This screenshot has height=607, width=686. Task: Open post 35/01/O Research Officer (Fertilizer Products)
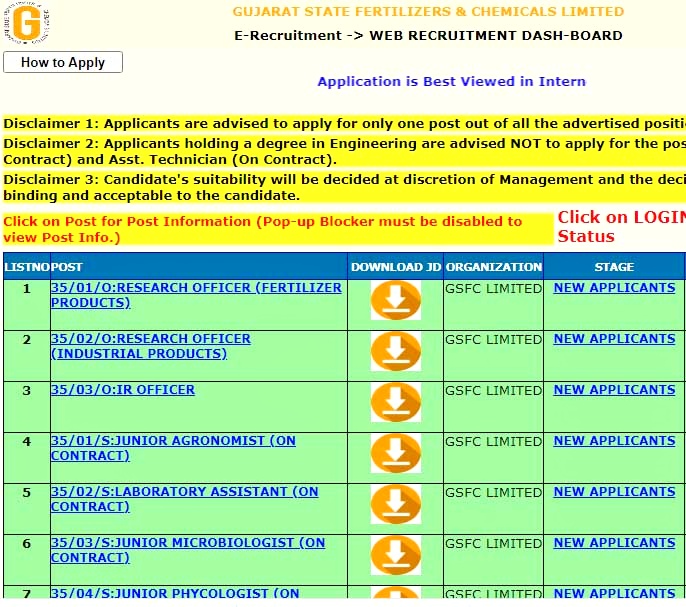coord(196,295)
